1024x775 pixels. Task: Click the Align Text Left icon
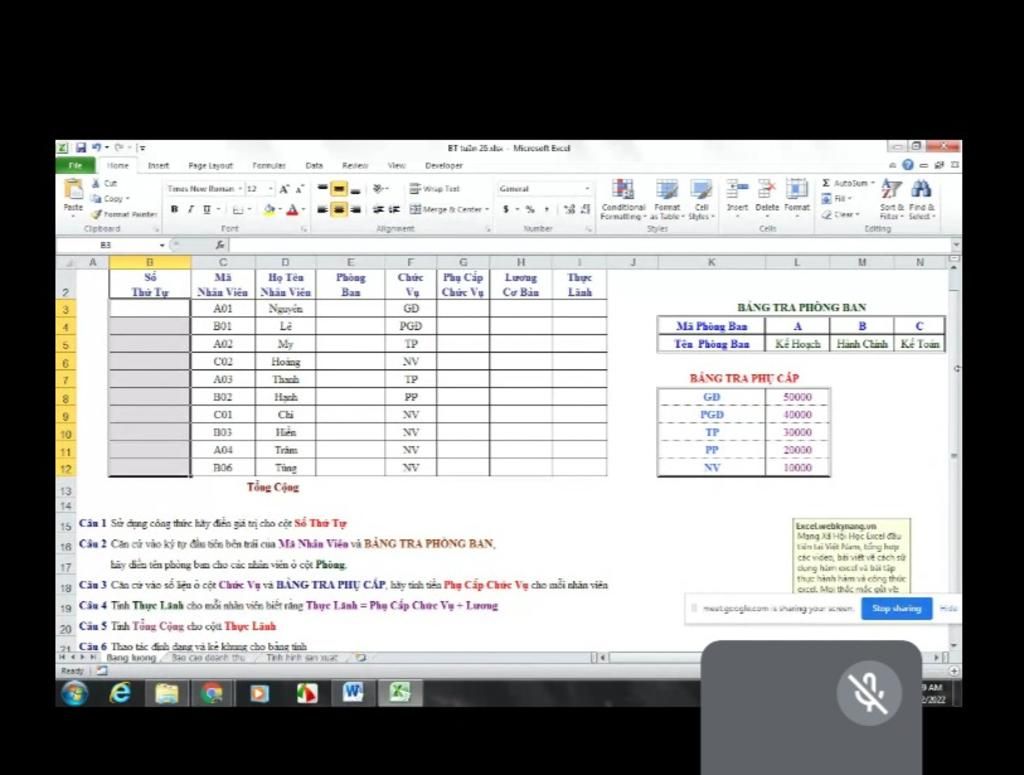[x=323, y=210]
